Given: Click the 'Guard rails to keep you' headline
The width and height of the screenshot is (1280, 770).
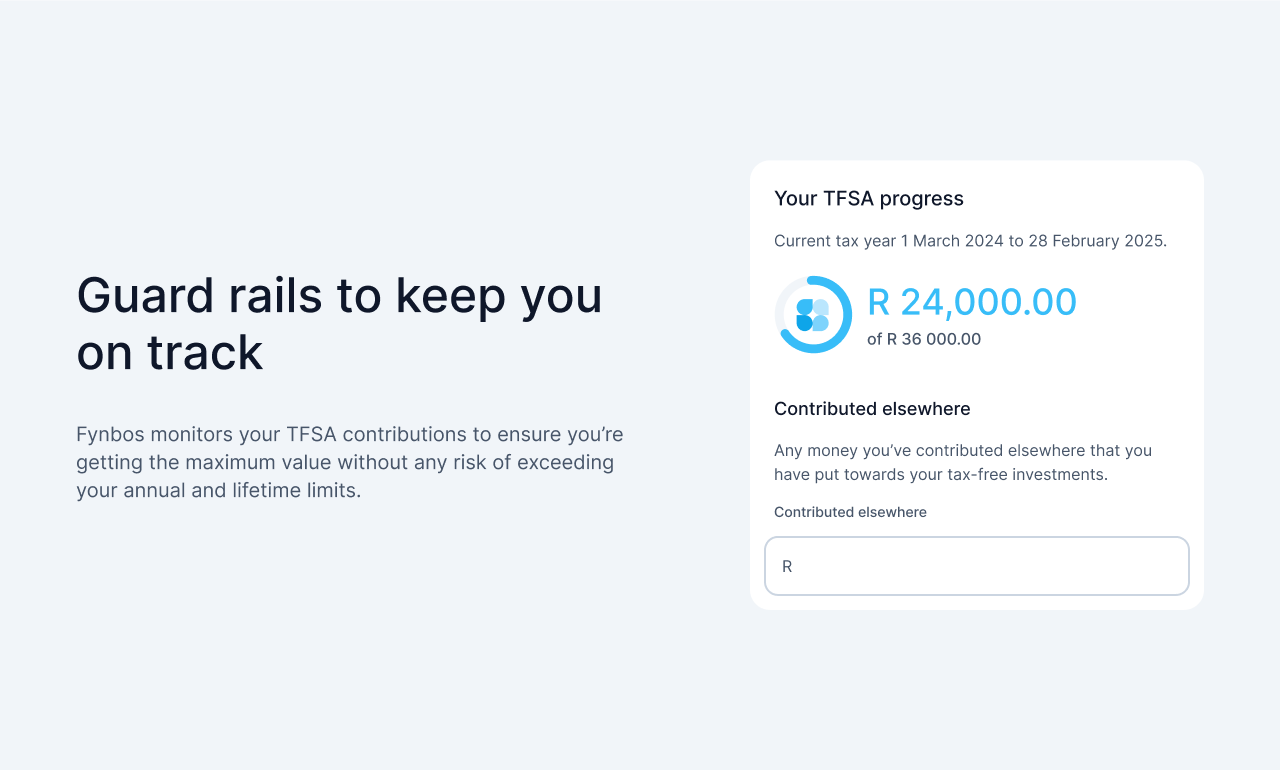Looking at the screenshot, I should pyautogui.click(x=339, y=296).
